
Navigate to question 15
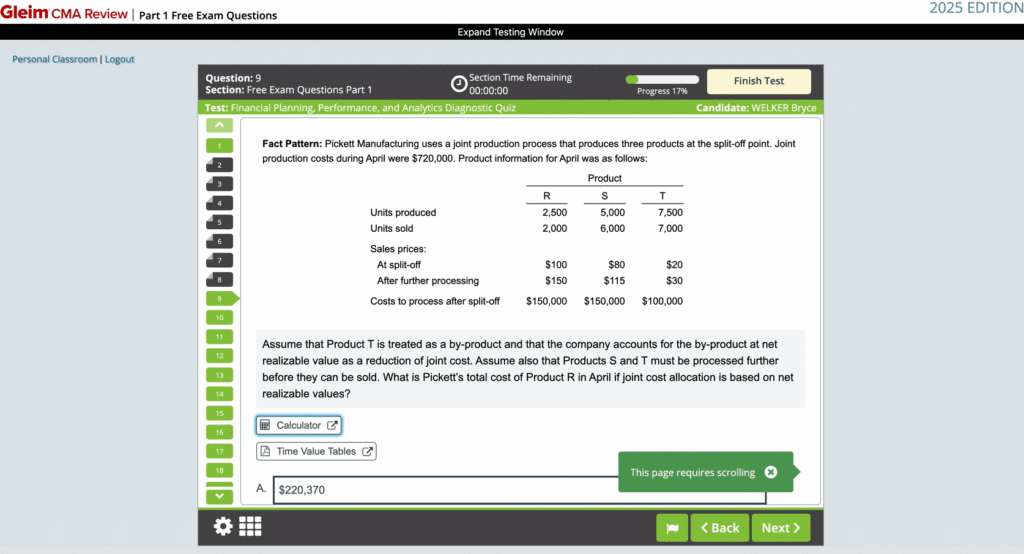click(219, 413)
